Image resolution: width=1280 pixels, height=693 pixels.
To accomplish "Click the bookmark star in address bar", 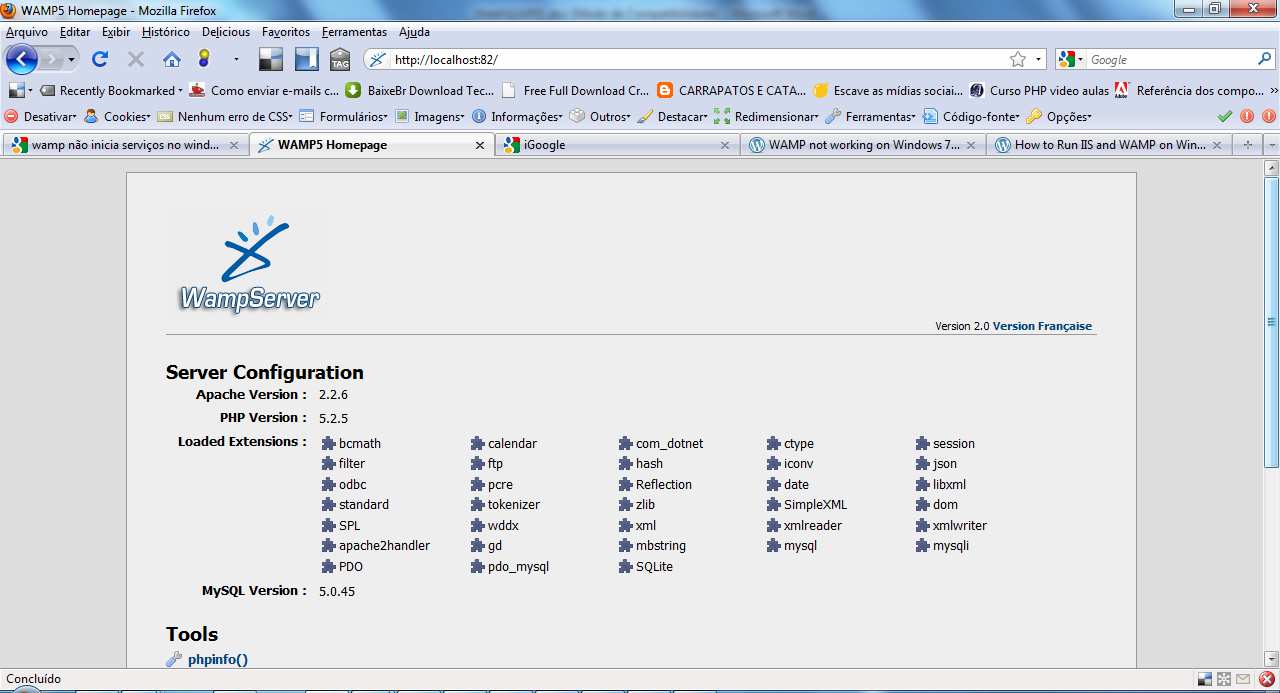I will [x=1018, y=59].
